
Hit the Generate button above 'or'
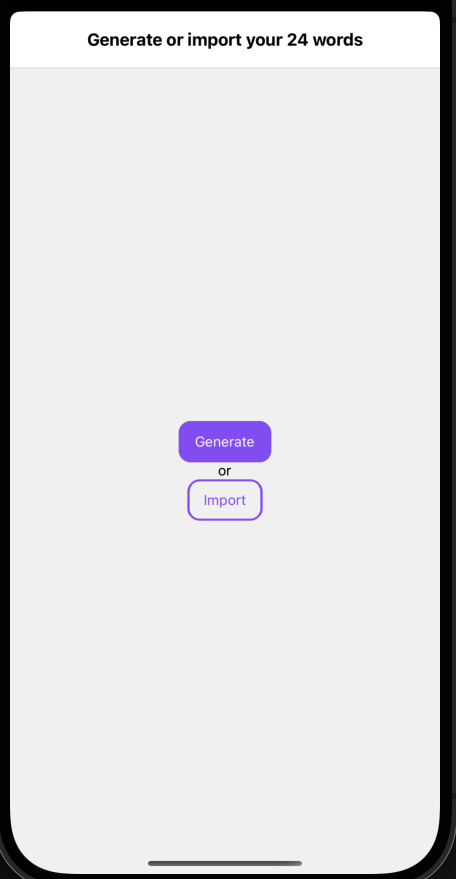(224, 442)
